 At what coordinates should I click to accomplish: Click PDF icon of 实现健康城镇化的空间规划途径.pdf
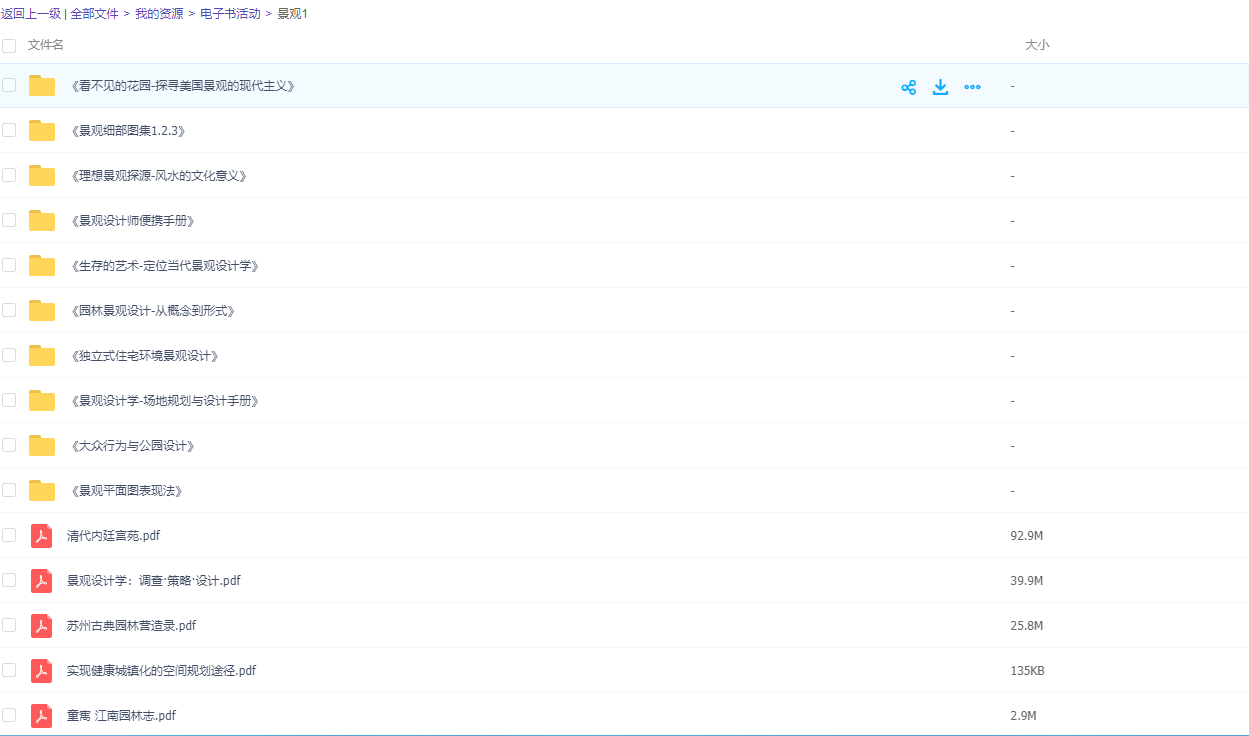[41, 670]
